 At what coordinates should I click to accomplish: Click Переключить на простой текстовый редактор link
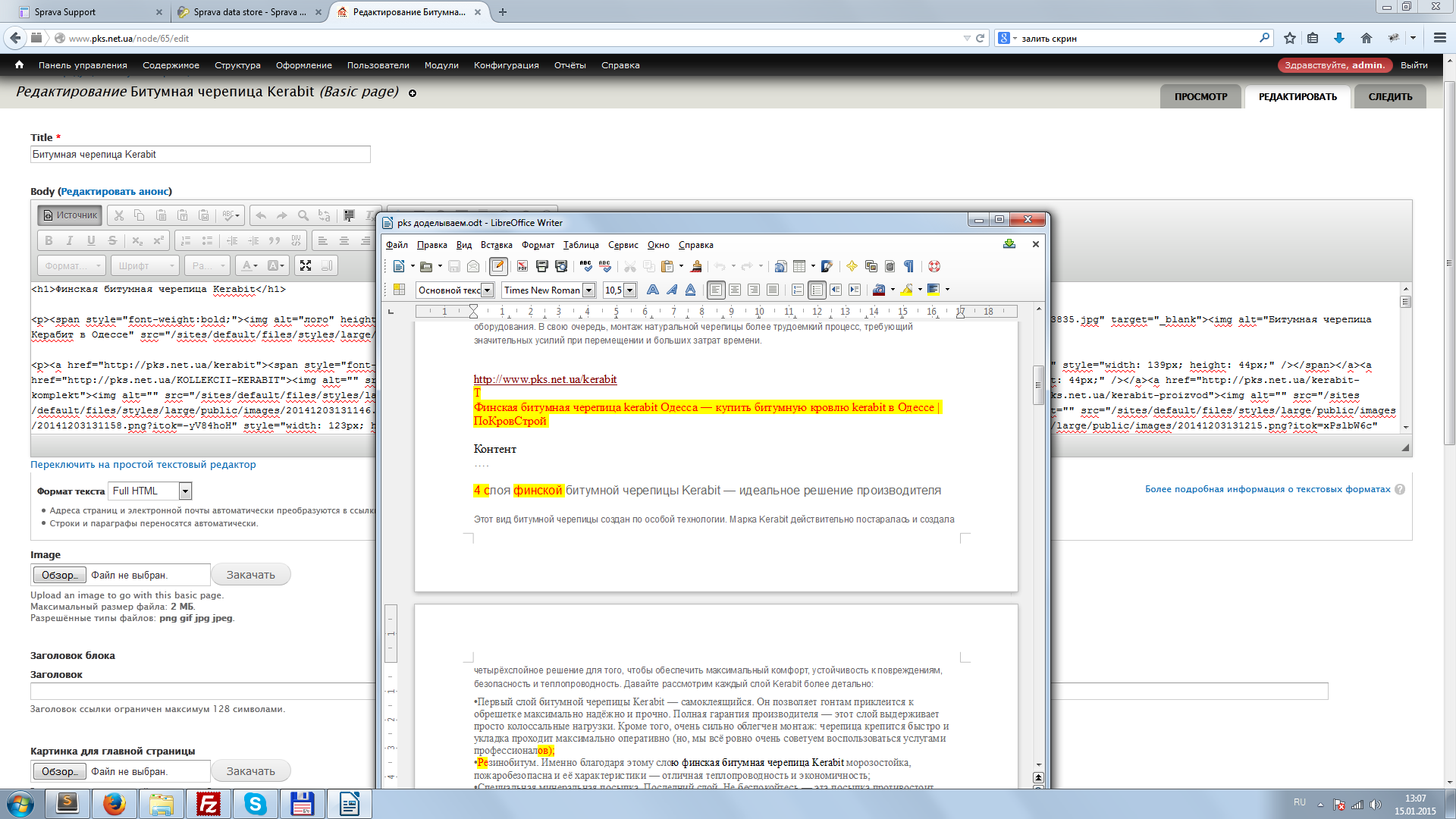(x=143, y=465)
